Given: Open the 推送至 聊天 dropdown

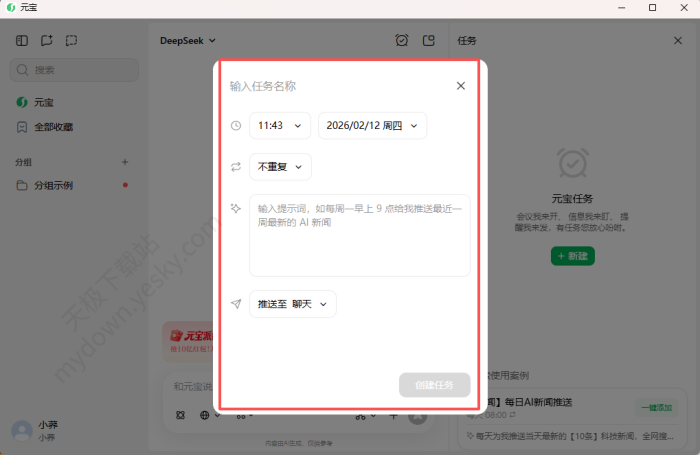Looking at the screenshot, I should (293, 304).
